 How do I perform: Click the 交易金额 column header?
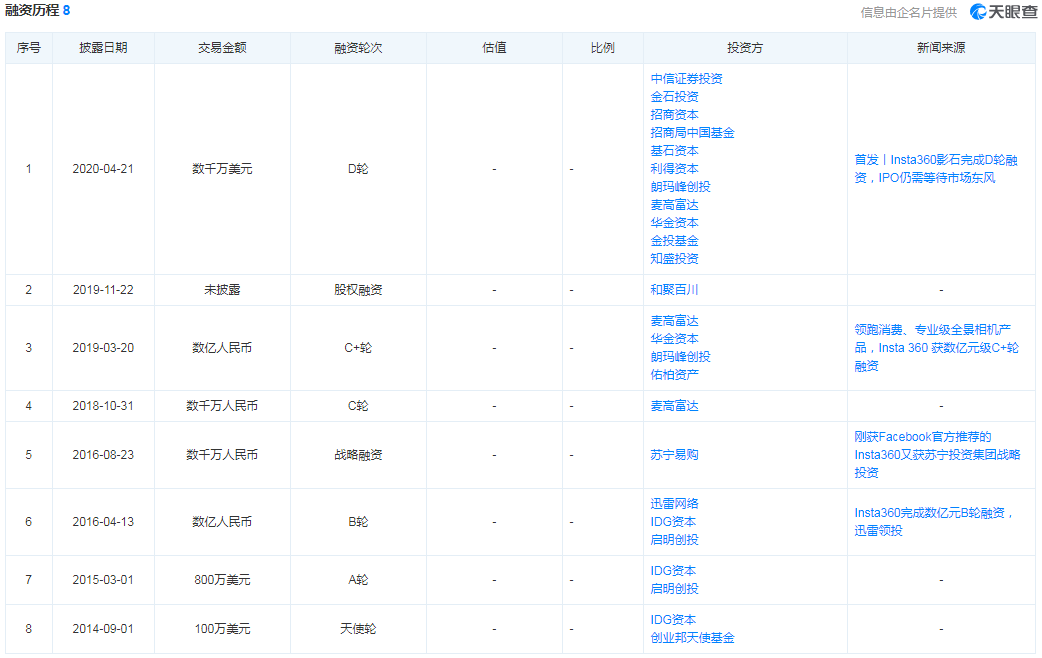[x=222, y=48]
